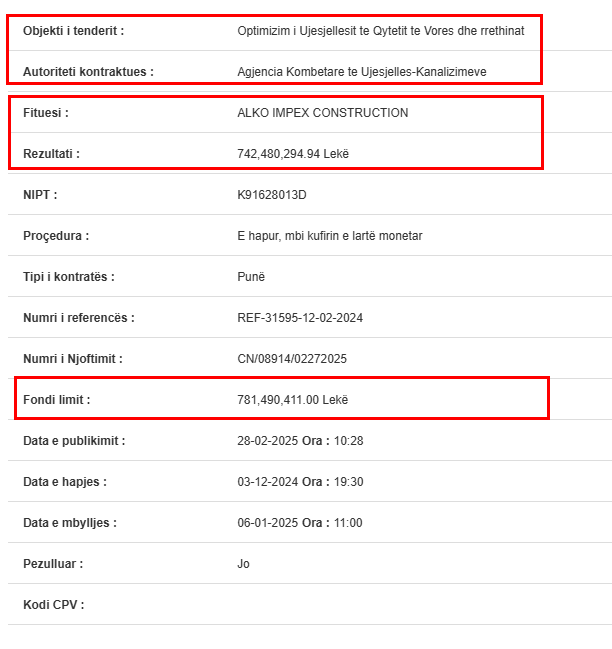612x649 pixels.
Task: Select the 'Autoriteti kontraktues :' label
Action: (x=88, y=72)
